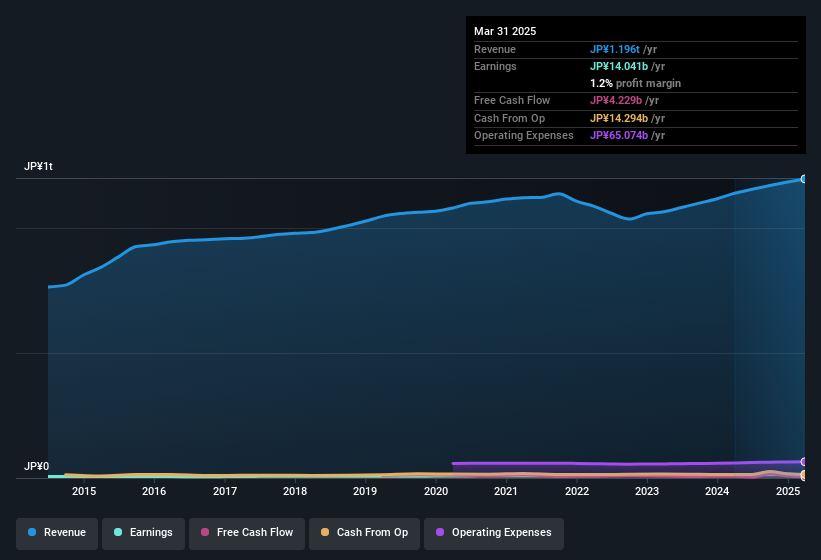This screenshot has width=821, height=560.
Task: Click the 2025 x-axis label
Action: click(787, 491)
